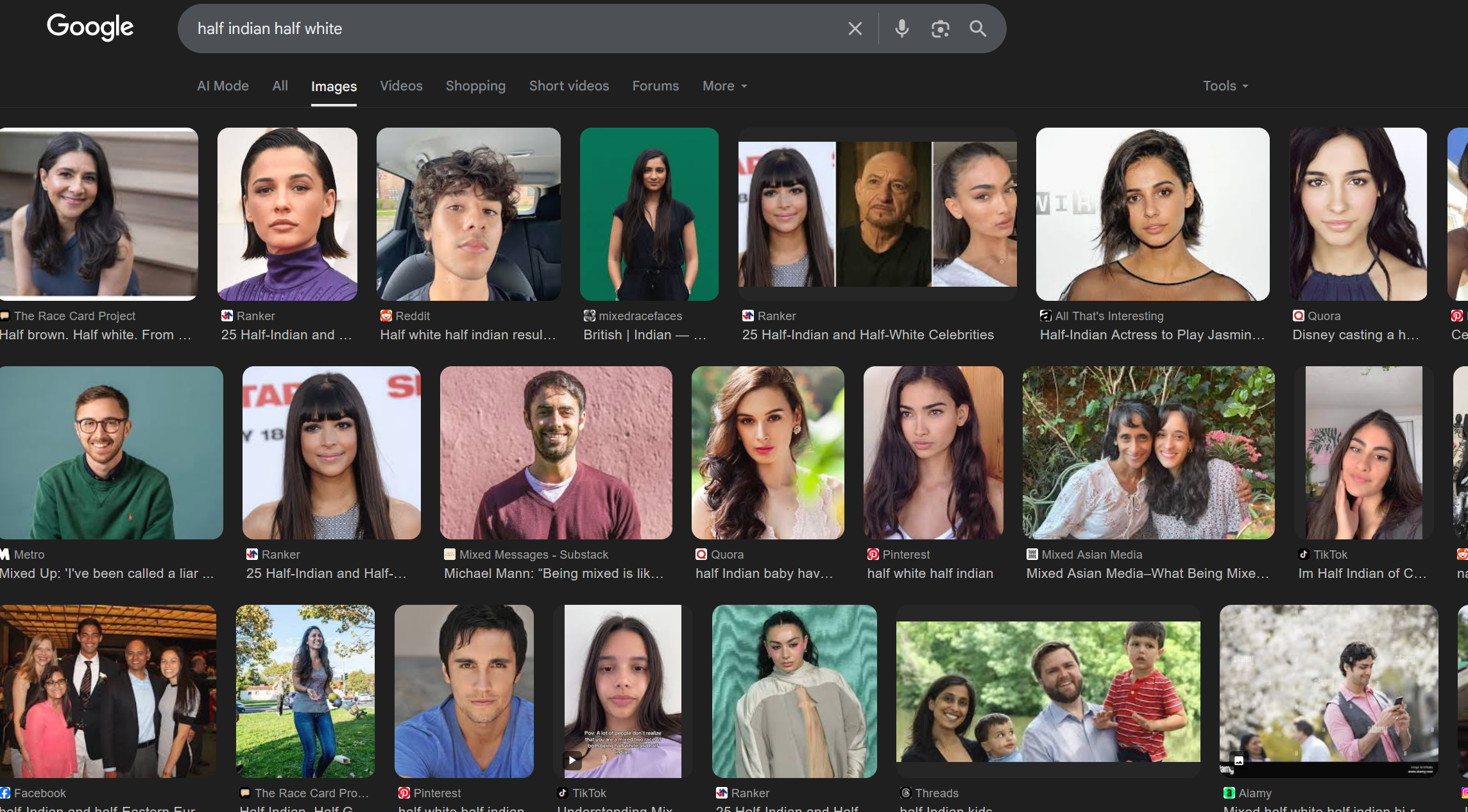
Task: Clear the search query with the X icon
Action: [855, 29]
